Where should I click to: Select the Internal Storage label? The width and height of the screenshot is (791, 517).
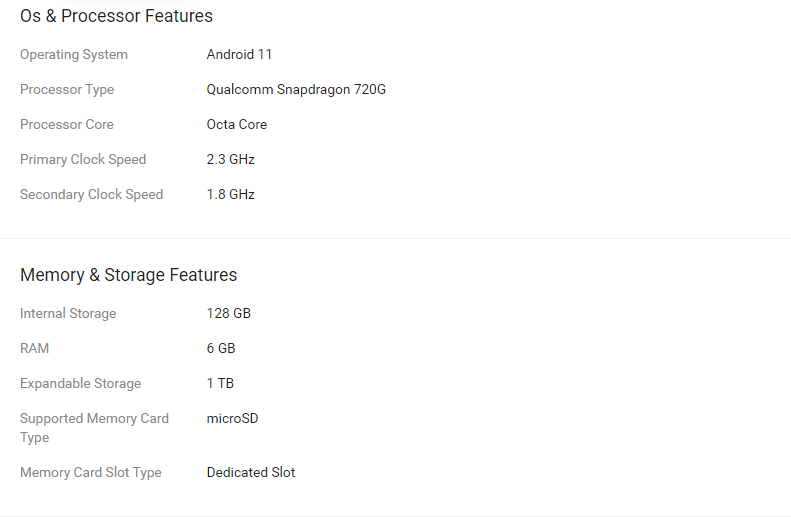coord(68,314)
